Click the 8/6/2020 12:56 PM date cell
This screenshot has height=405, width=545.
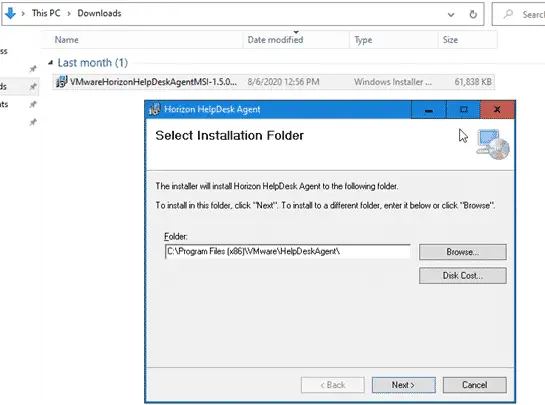tap(283, 82)
